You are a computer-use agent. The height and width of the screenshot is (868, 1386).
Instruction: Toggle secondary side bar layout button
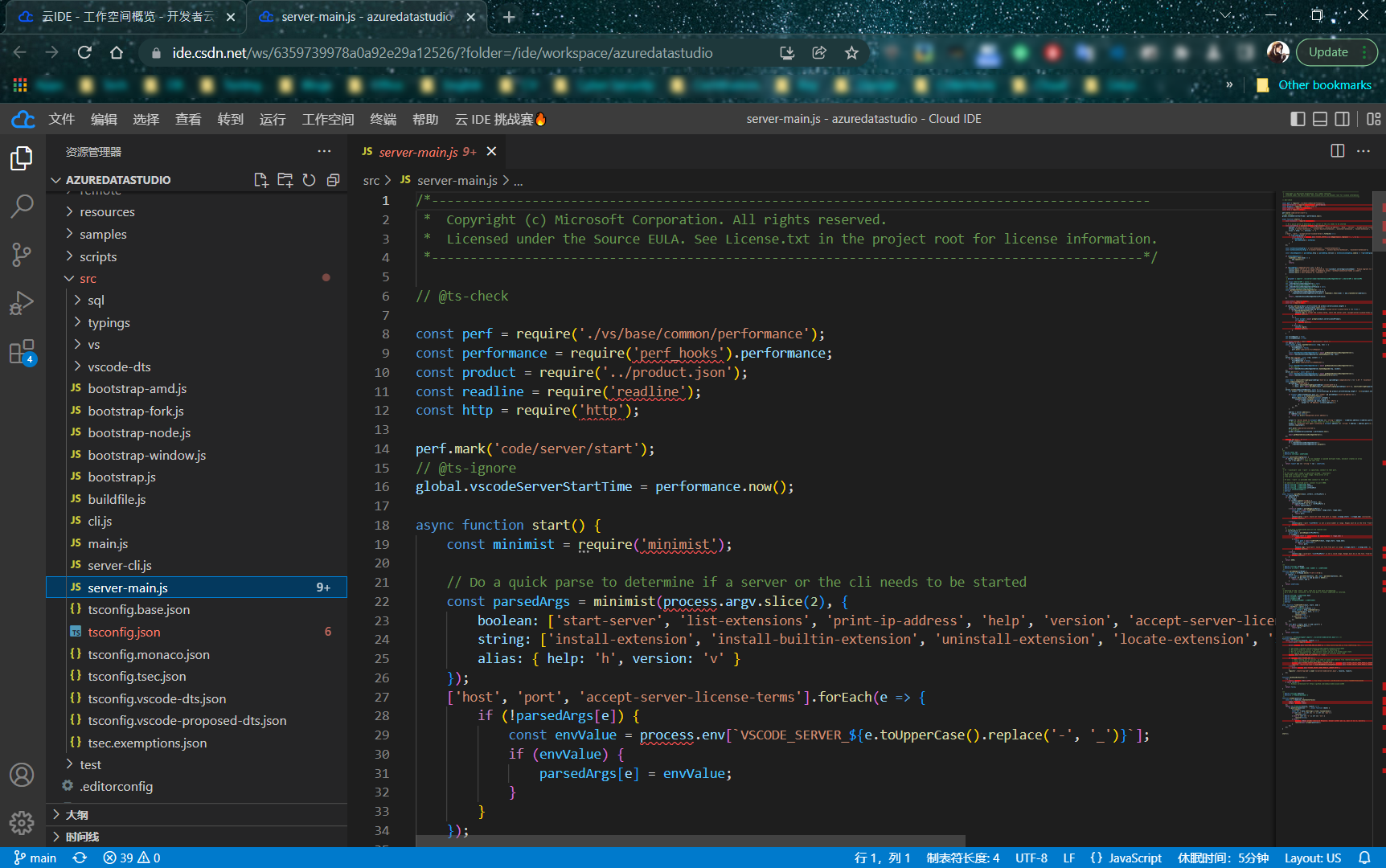pyautogui.click(x=1343, y=119)
